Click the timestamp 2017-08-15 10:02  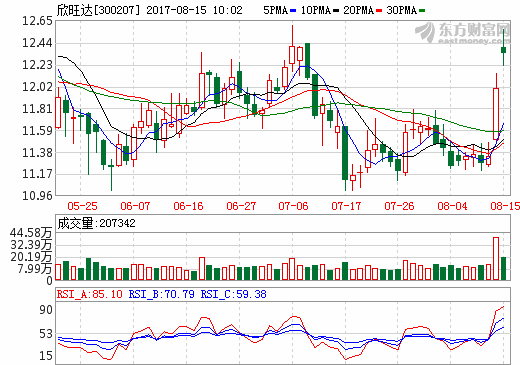tap(194, 10)
